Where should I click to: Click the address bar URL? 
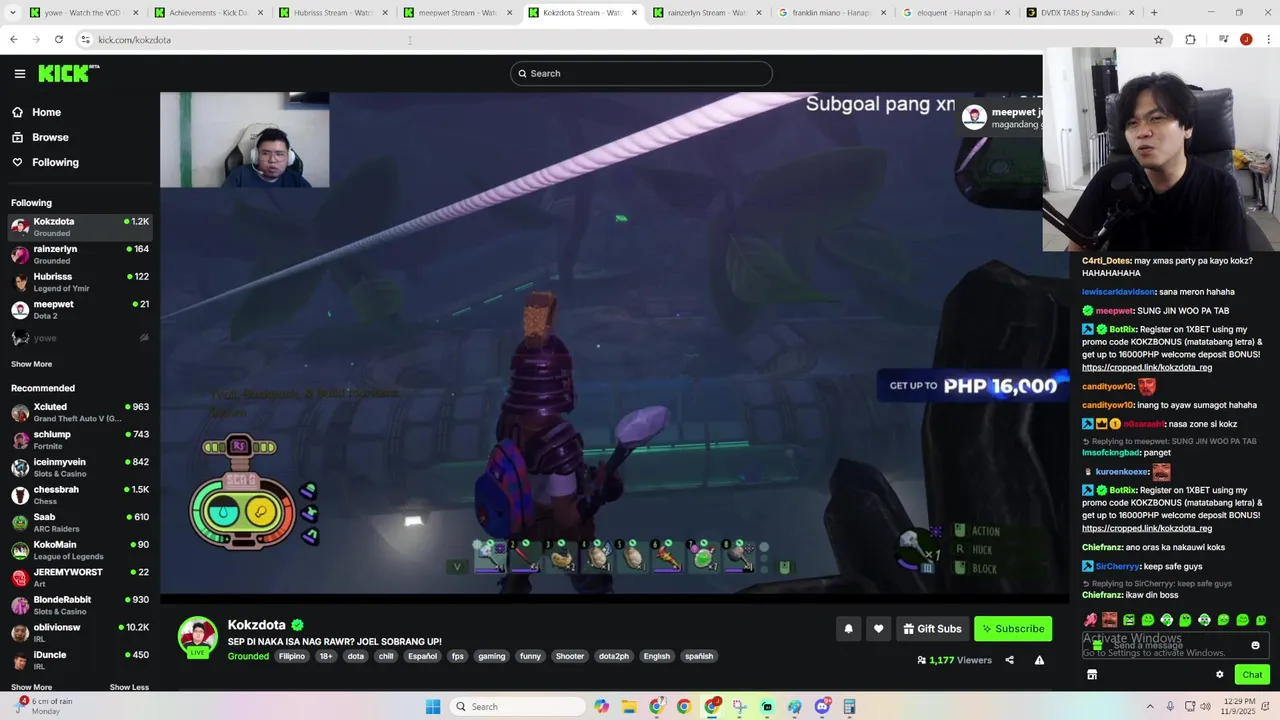click(x=135, y=40)
